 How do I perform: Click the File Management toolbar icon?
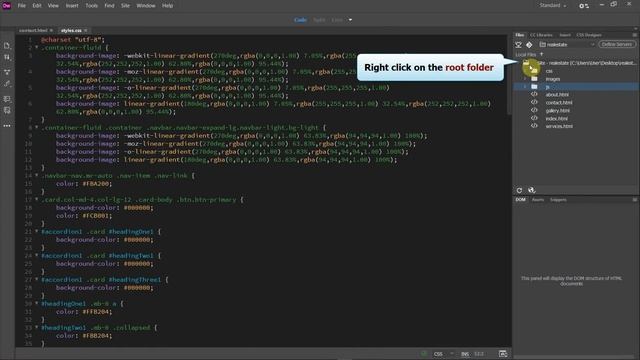point(7,58)
